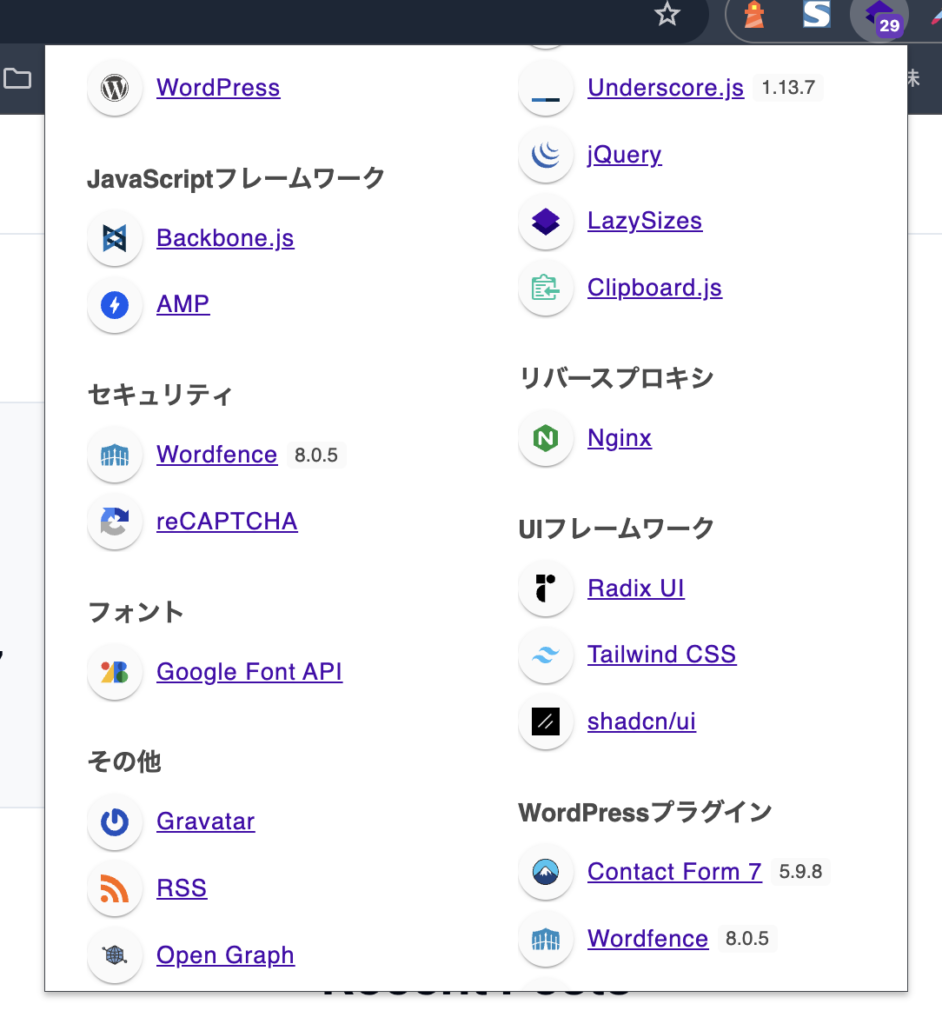Open the Backbone.js link
The image size is (942, 1024).
[225, 238]
